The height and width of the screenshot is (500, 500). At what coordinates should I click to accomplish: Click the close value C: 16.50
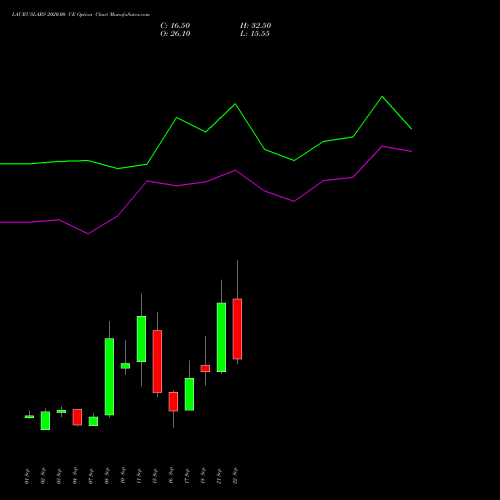[x=175, y=26]
